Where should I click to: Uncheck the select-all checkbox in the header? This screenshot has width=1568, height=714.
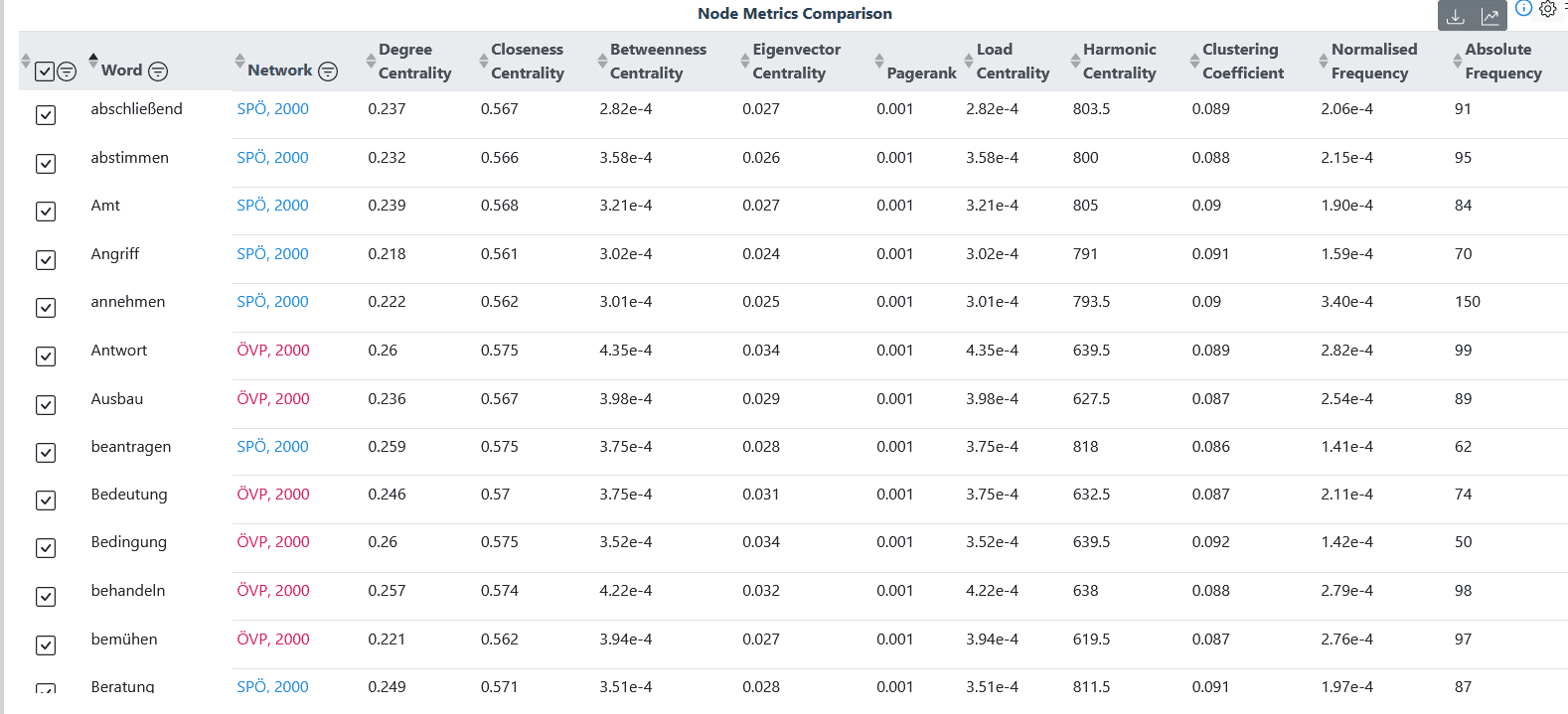click(x=45, y=71)
